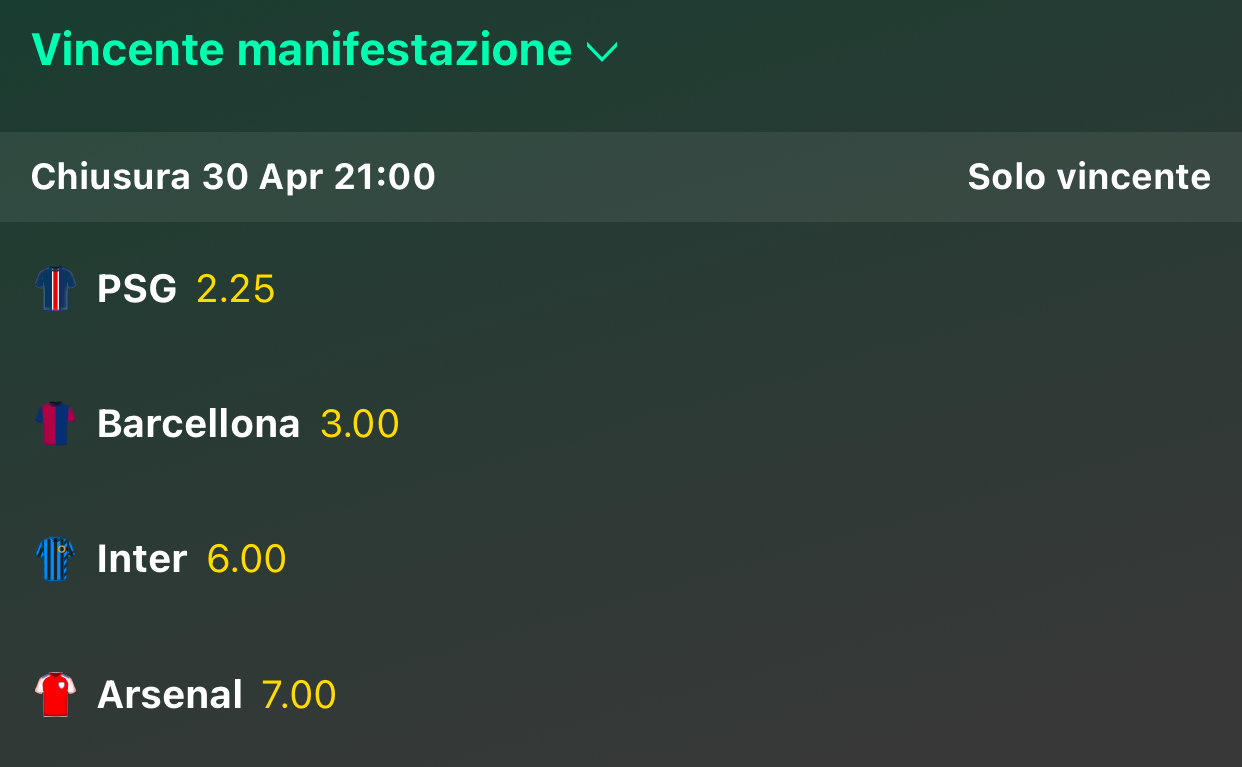1242x767 pixels.
Task: Open the Vincente manifestazione market dropdown
Action: 301,49
